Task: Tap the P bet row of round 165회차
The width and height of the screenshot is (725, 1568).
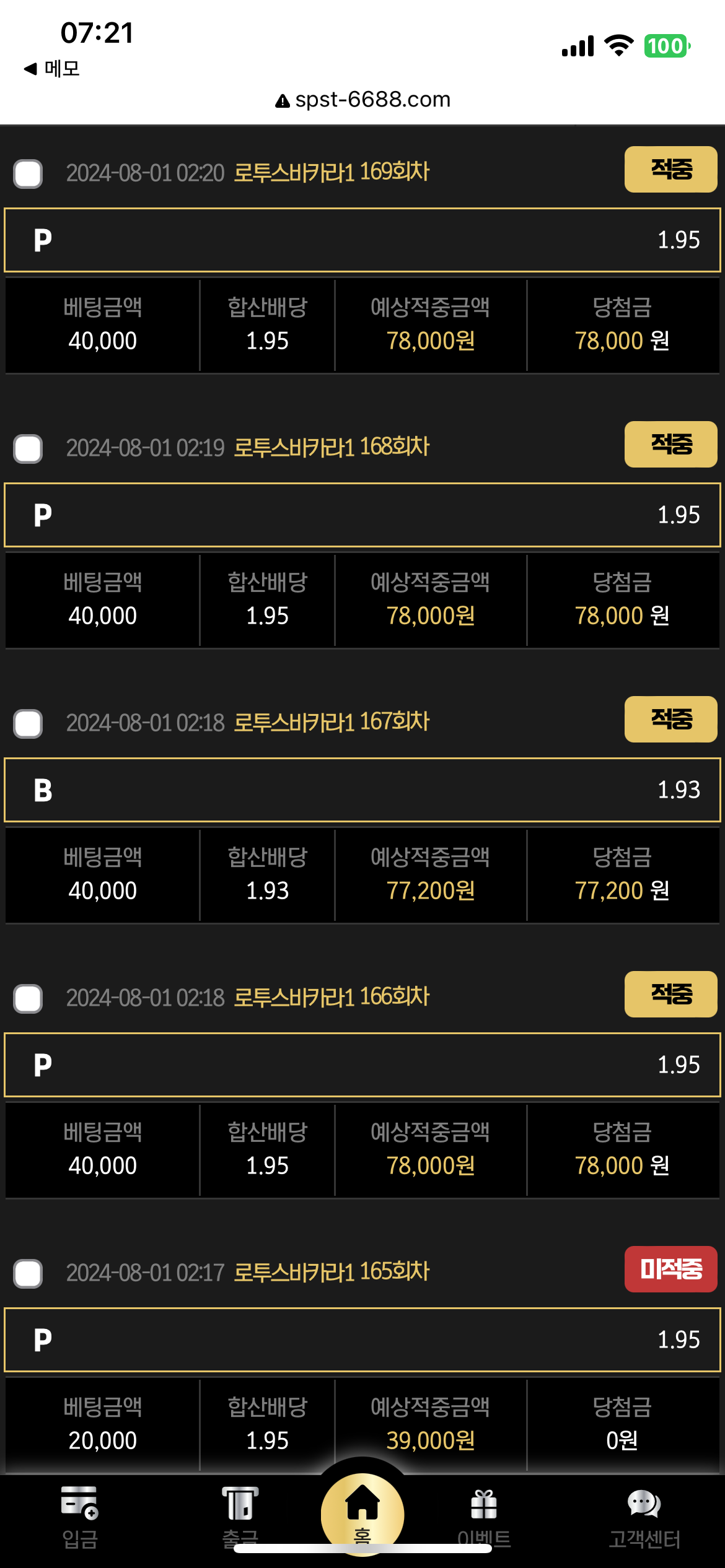Action: coord(362,1340)
